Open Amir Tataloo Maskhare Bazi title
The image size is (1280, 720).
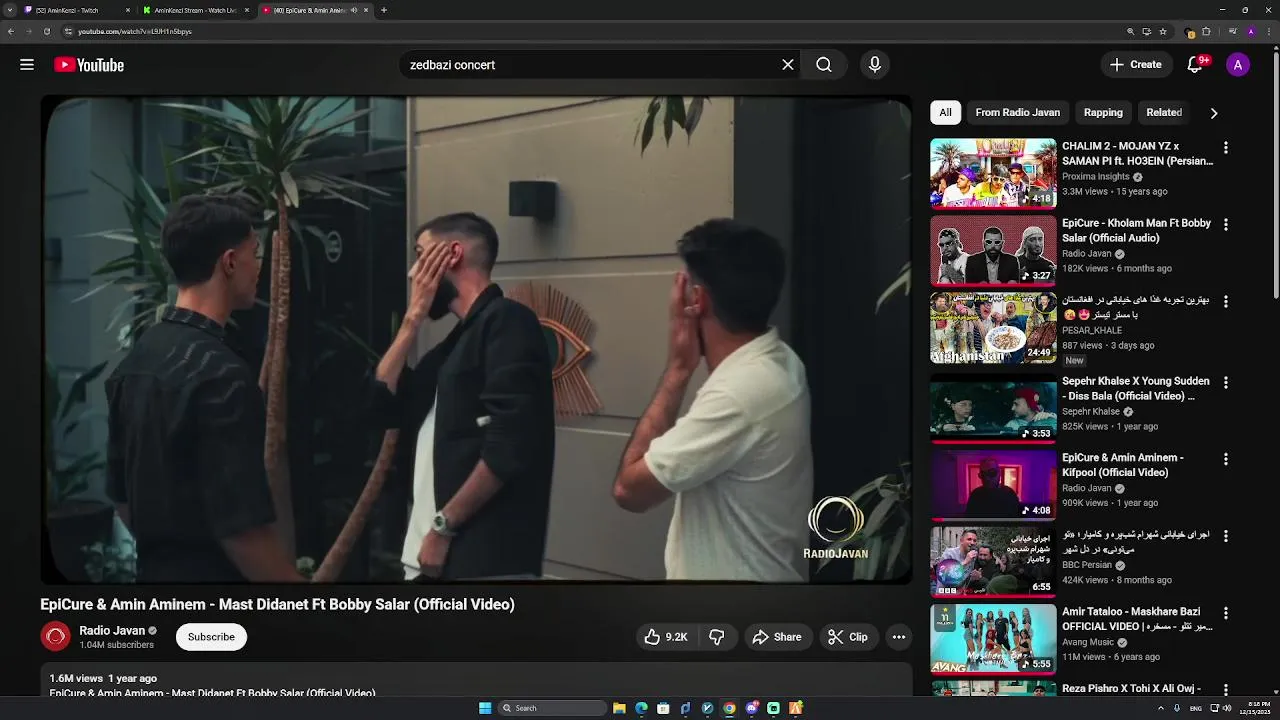point(1137,619)
